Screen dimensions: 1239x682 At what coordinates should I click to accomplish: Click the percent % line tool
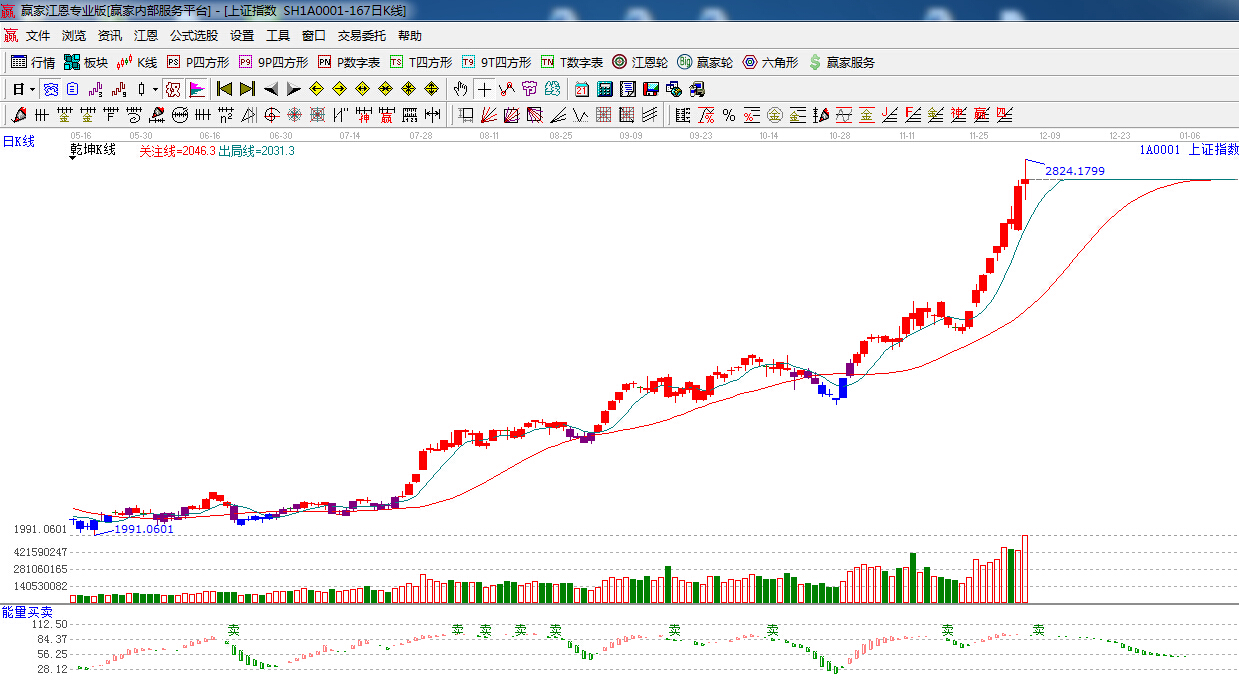click(729, 115)
